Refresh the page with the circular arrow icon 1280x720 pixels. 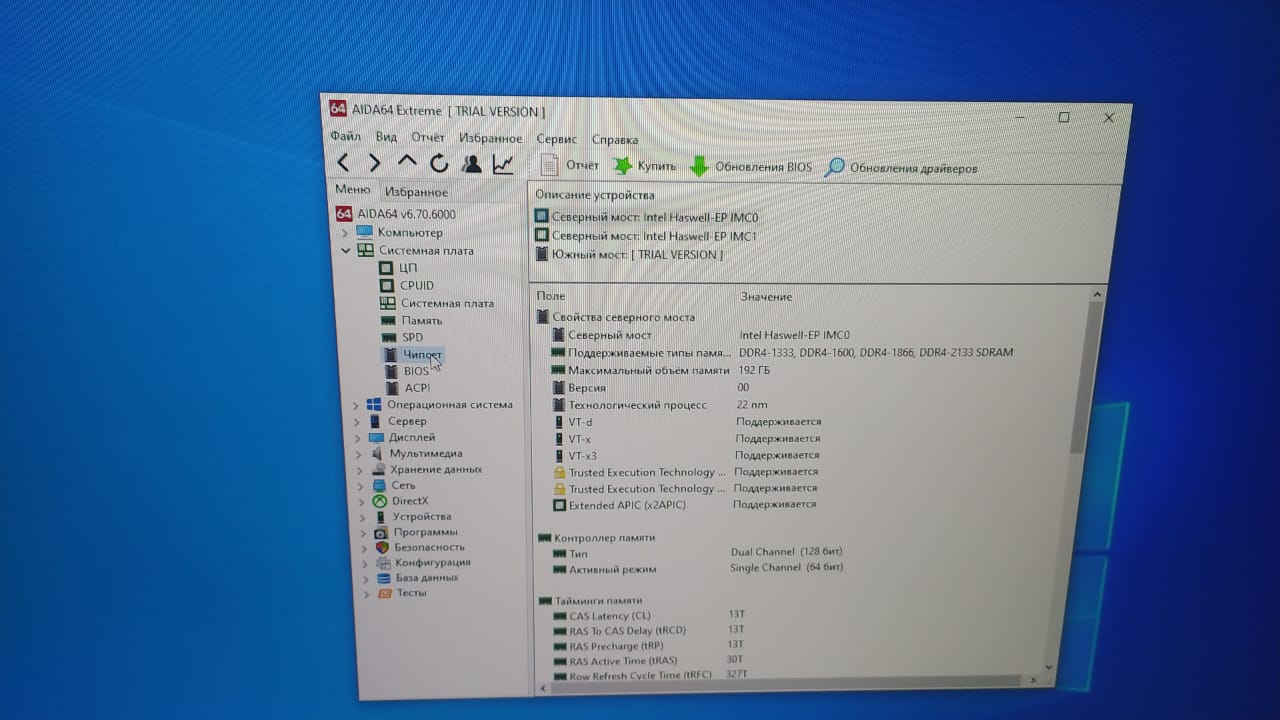point(439,163)
